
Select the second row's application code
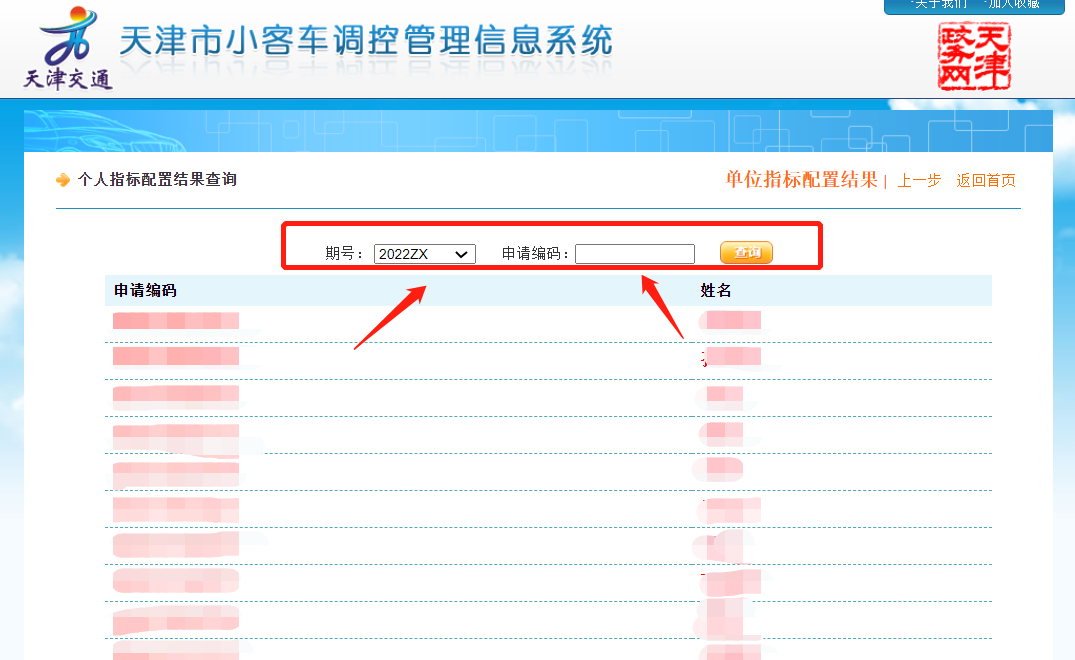pos(176,356)
